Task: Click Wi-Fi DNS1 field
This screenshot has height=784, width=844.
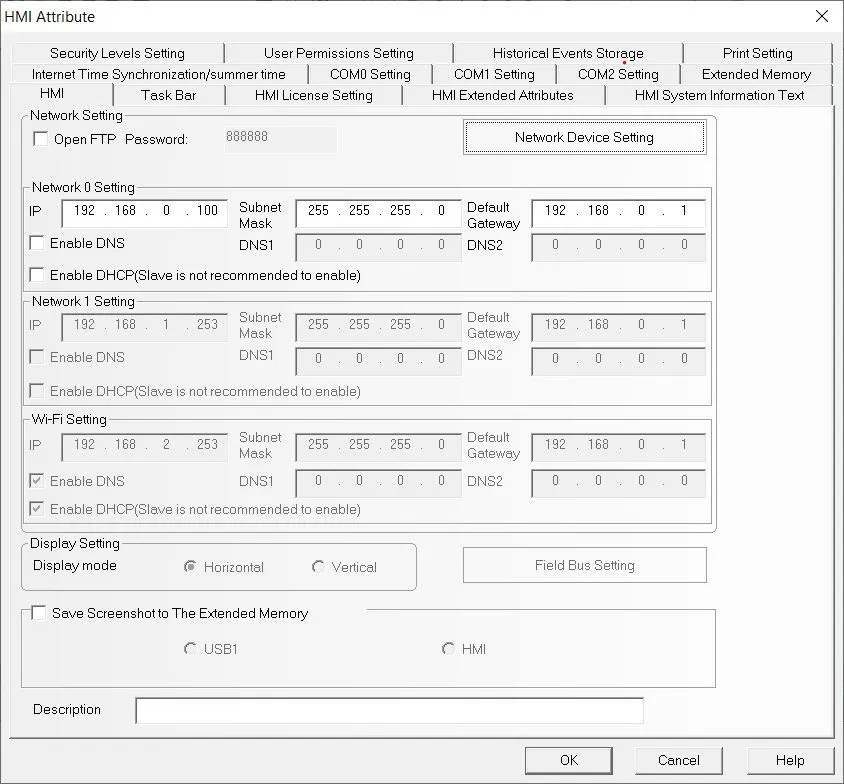Action: [x=378, y=483]
